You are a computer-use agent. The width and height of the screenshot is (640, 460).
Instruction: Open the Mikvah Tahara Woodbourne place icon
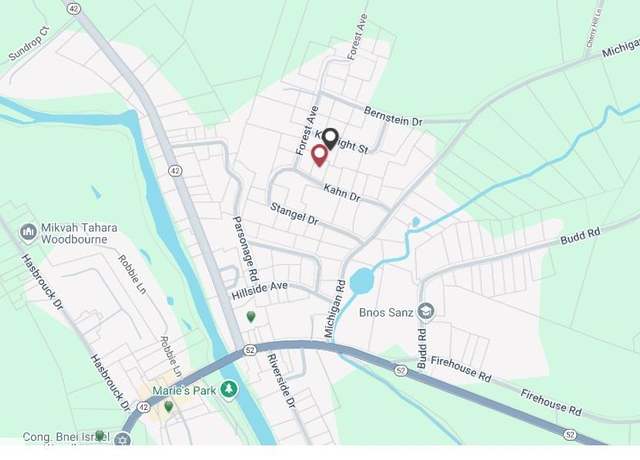(x=28, y=233)
